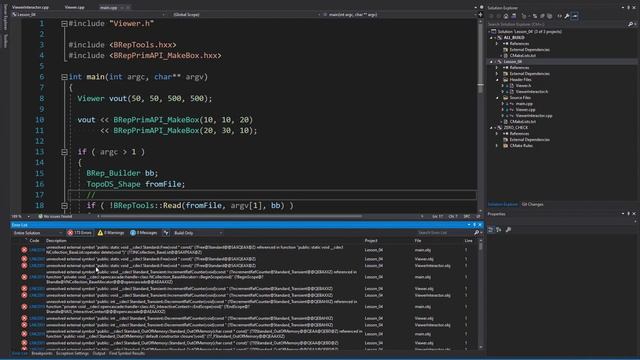Toggle the 0 Messages filter button

143,233
